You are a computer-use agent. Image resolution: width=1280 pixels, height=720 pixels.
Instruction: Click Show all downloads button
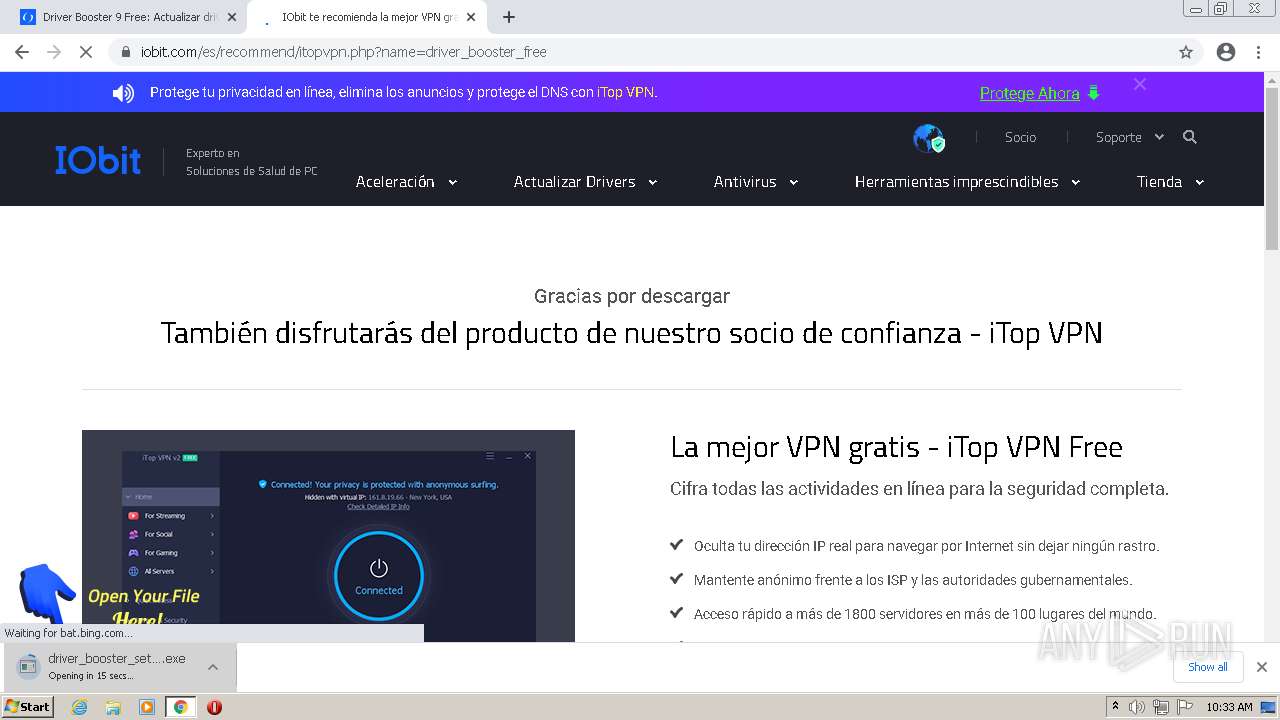[x=1208, y=667]
